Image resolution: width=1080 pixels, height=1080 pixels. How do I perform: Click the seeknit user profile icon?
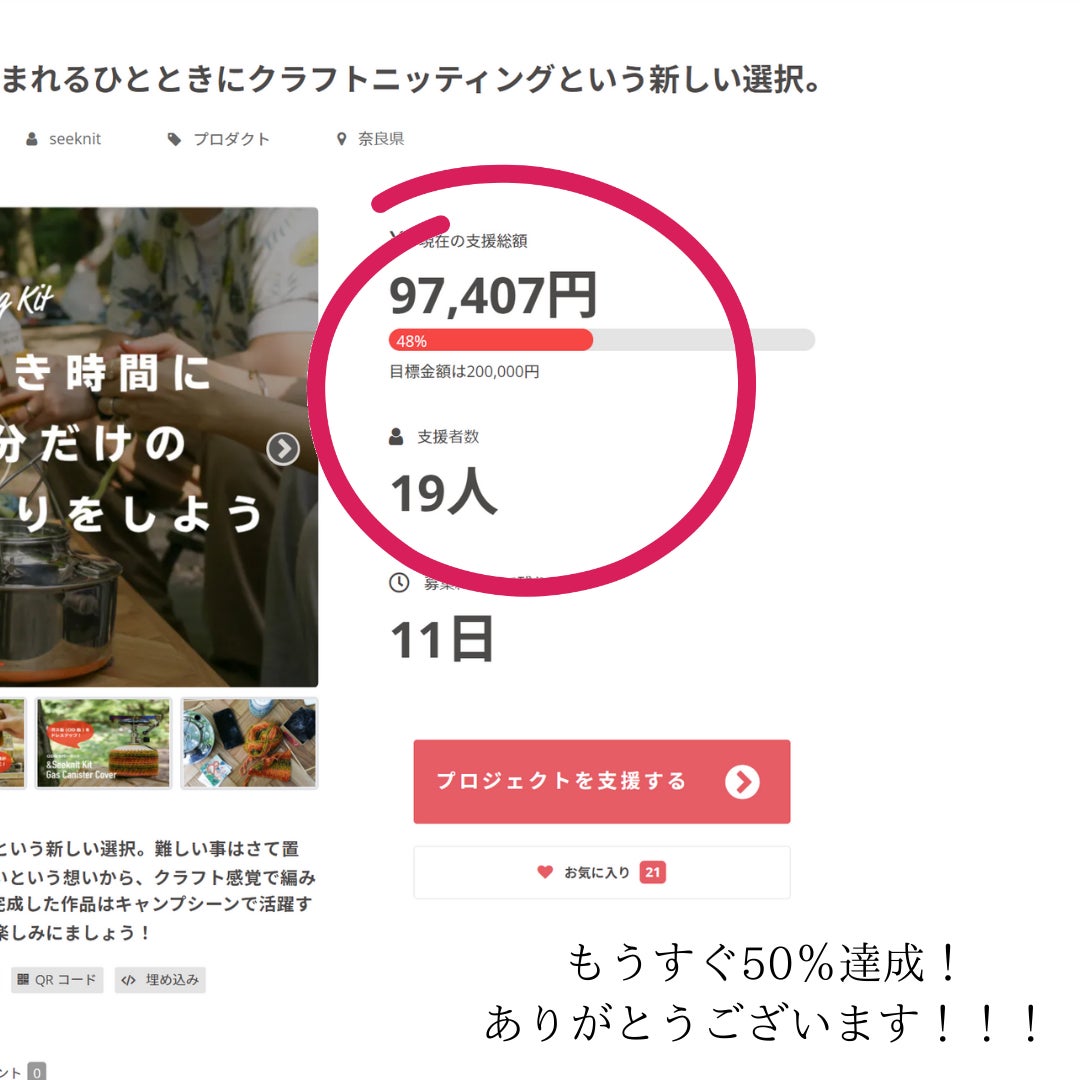click(32, 139)
